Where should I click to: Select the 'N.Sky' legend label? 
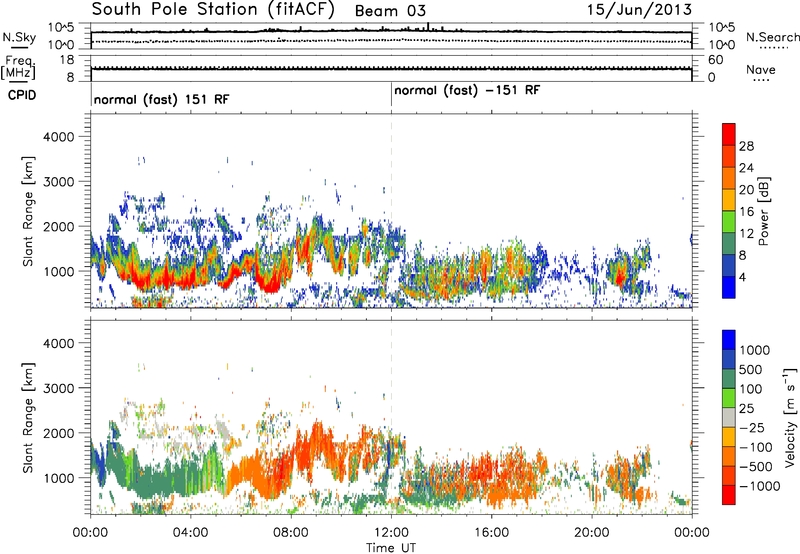(x=19, y=37)
